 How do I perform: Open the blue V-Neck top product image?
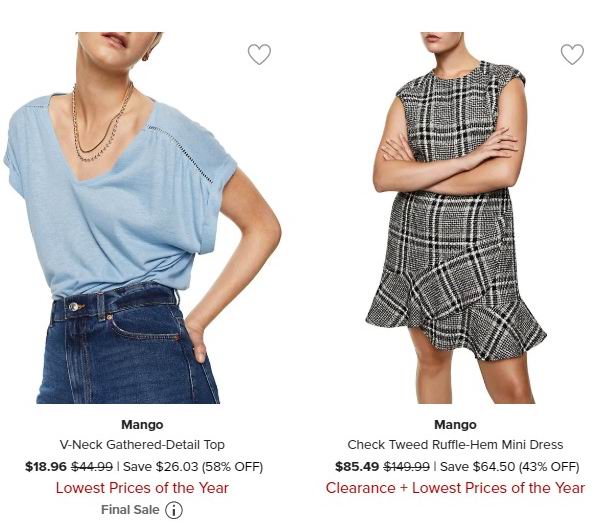142,218
